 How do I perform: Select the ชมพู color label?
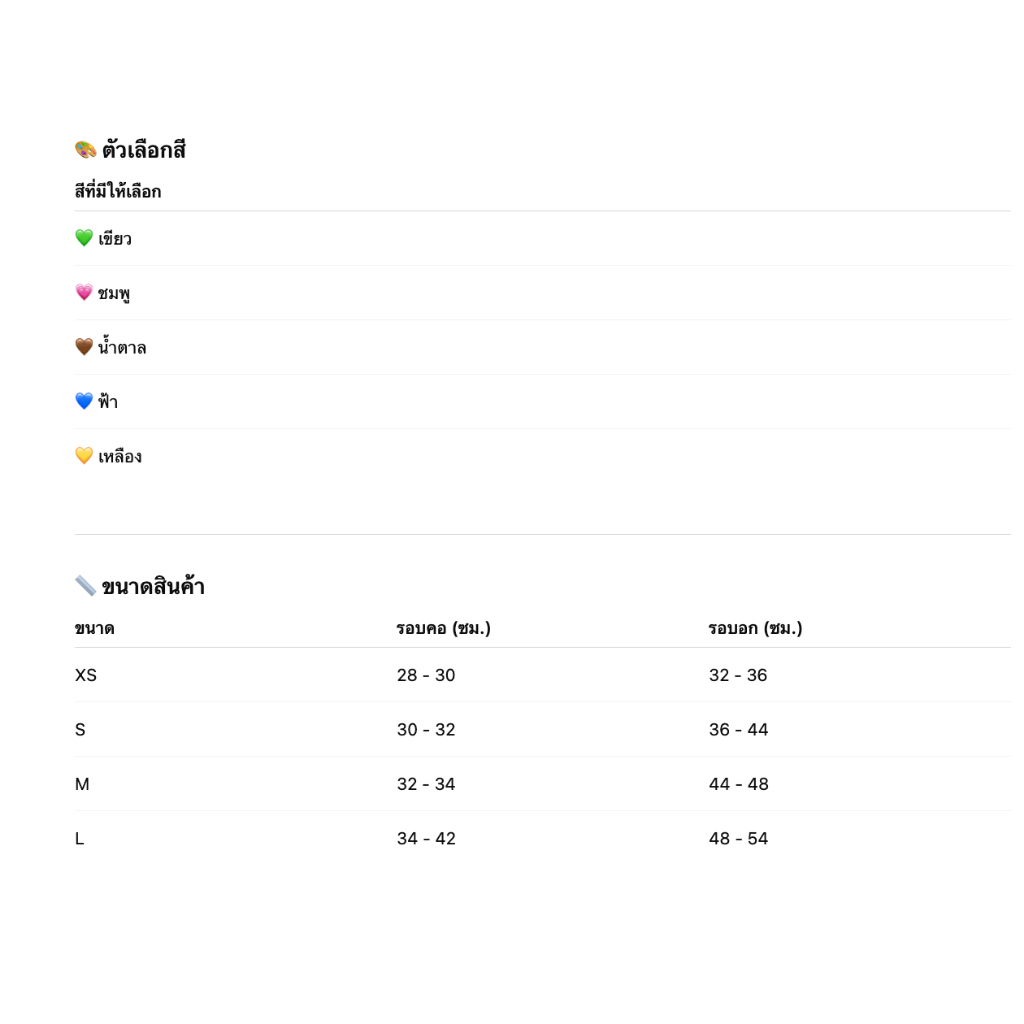click(114, 293)
